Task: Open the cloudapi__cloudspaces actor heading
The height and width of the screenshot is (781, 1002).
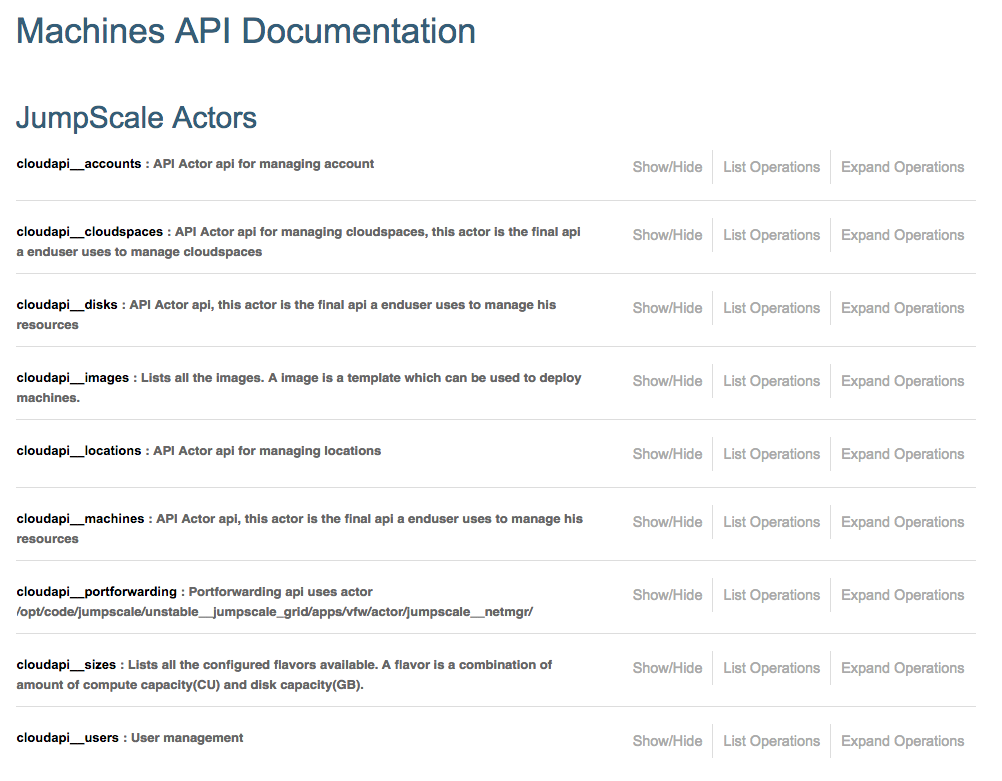Action: 89,232
